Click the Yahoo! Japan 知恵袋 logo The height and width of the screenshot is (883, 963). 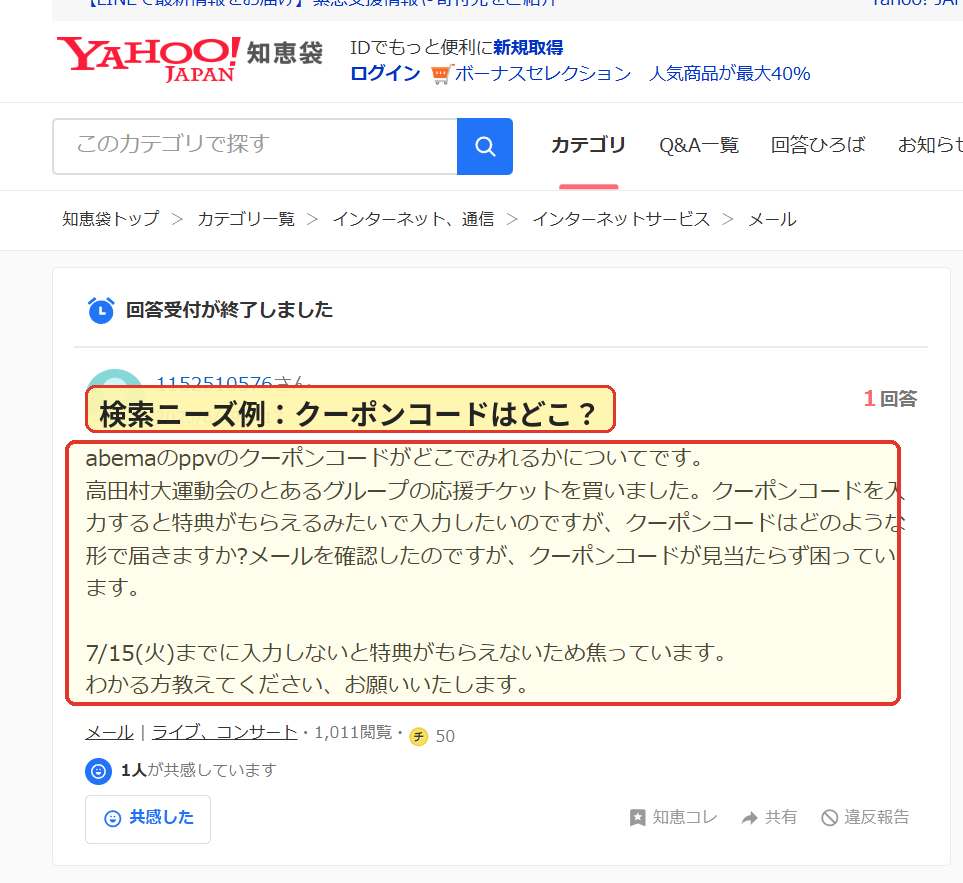tap(190, 59)
